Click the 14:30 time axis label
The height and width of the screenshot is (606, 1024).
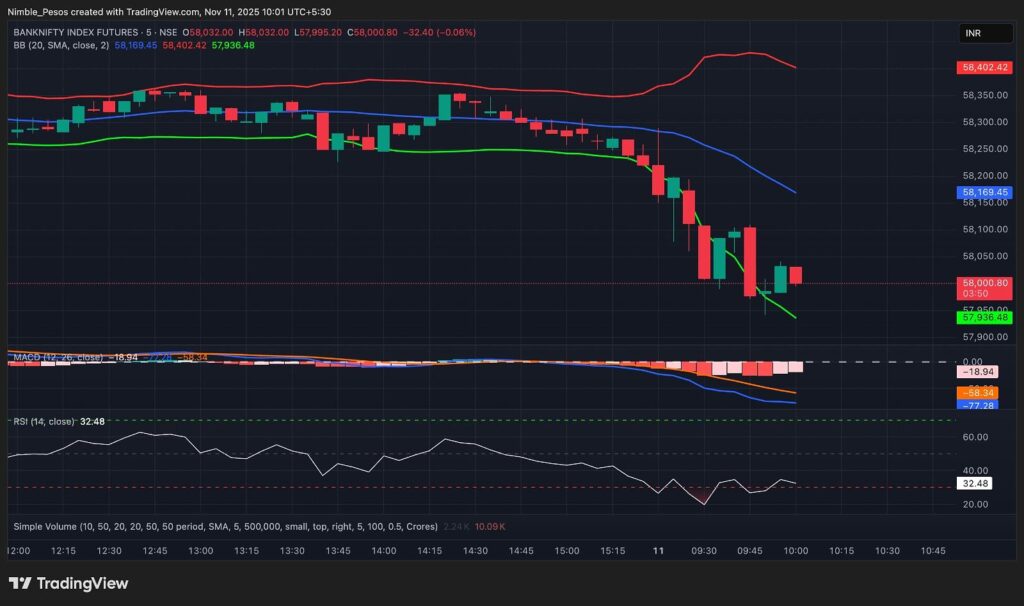[475, 551]
